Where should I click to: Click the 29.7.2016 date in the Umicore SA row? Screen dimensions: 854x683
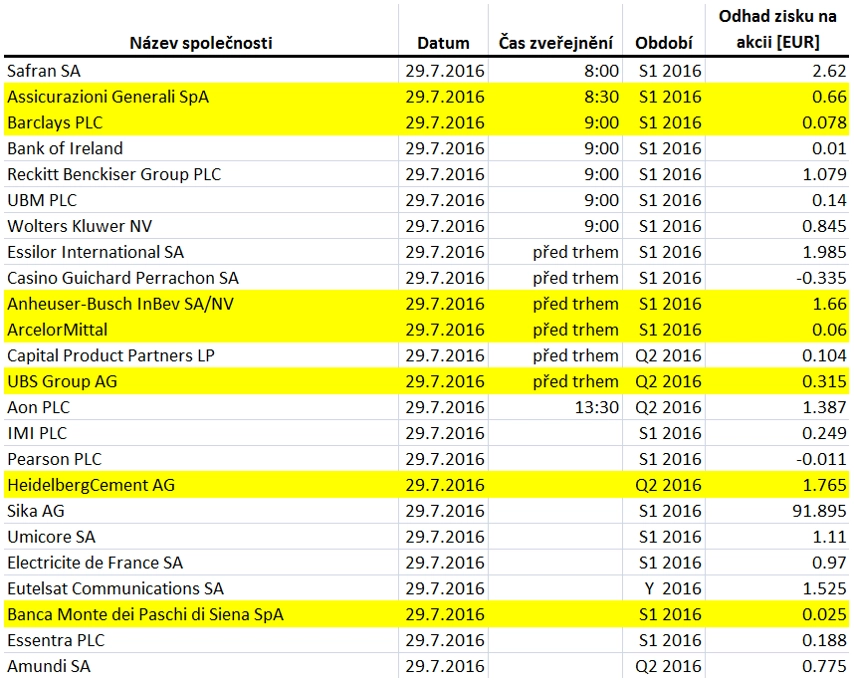445,536
